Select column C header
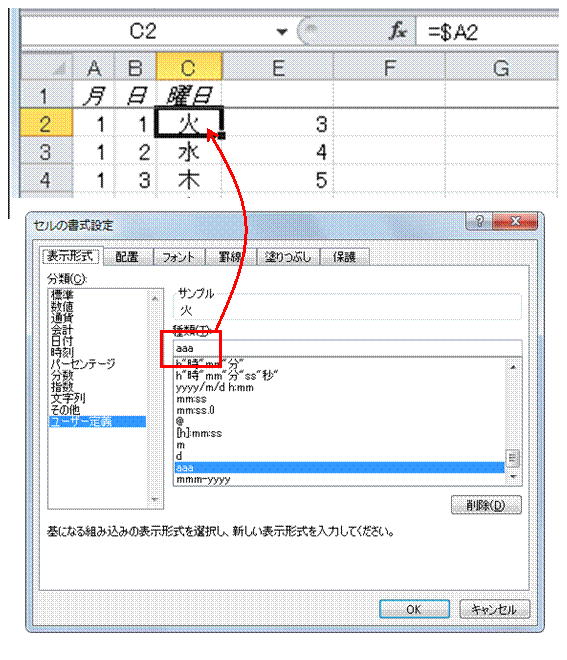Screen dimensions: 567x660 click(189, 67)
